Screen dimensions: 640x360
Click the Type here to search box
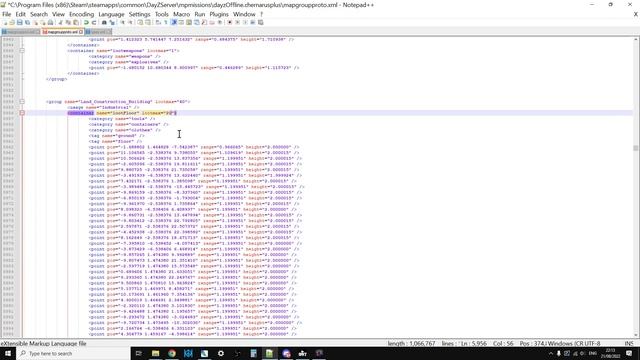coord(73,353)
